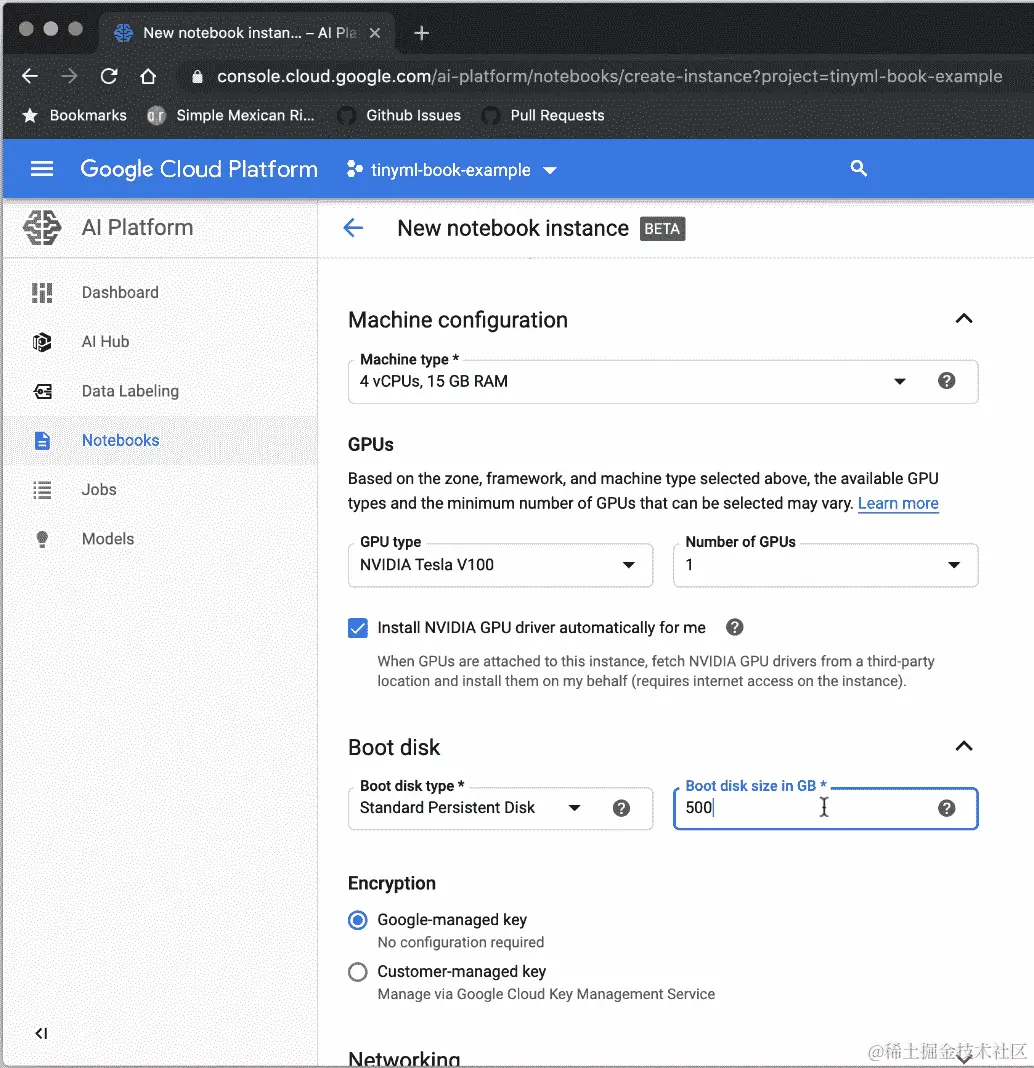Image resolution: width=1034 pixels, height=1068 pixels.
Task: Open help for Boot disk size
Action: (x=946, y=808)
